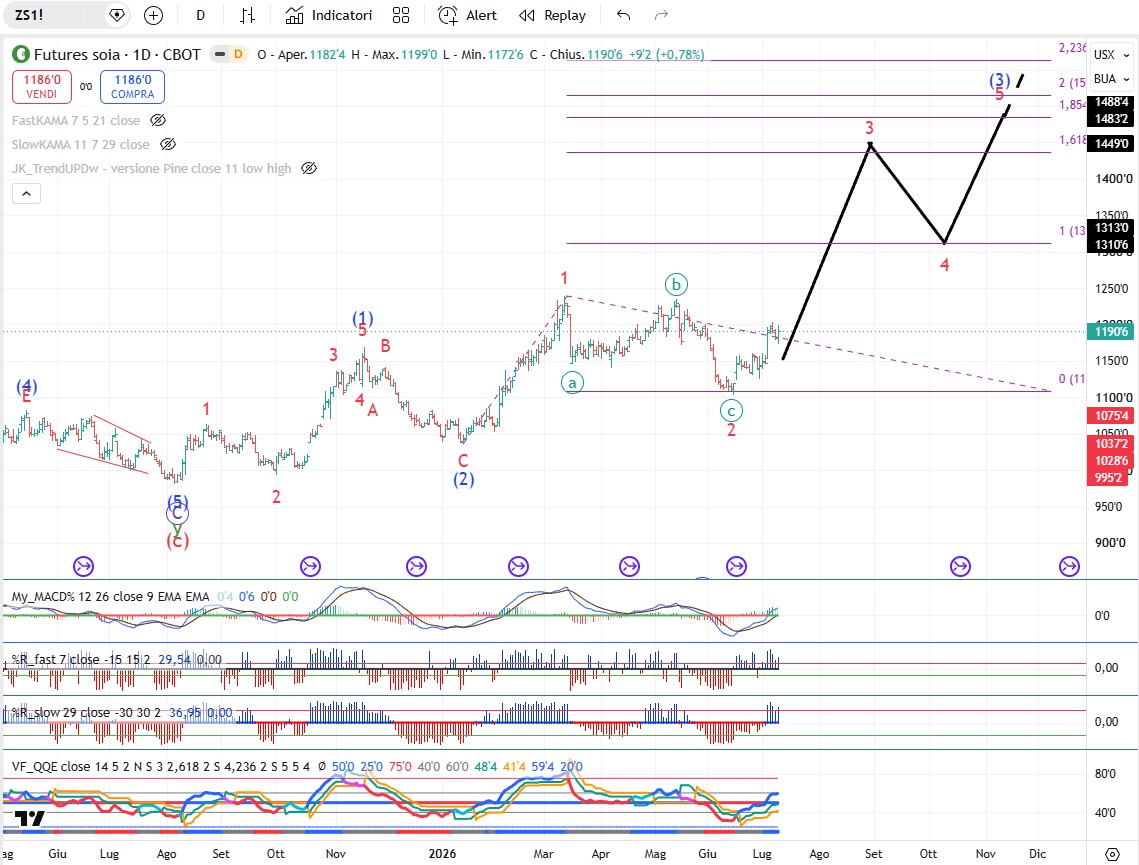
Task: Click the 1075'4 red price label
Action: point(1111,415)
